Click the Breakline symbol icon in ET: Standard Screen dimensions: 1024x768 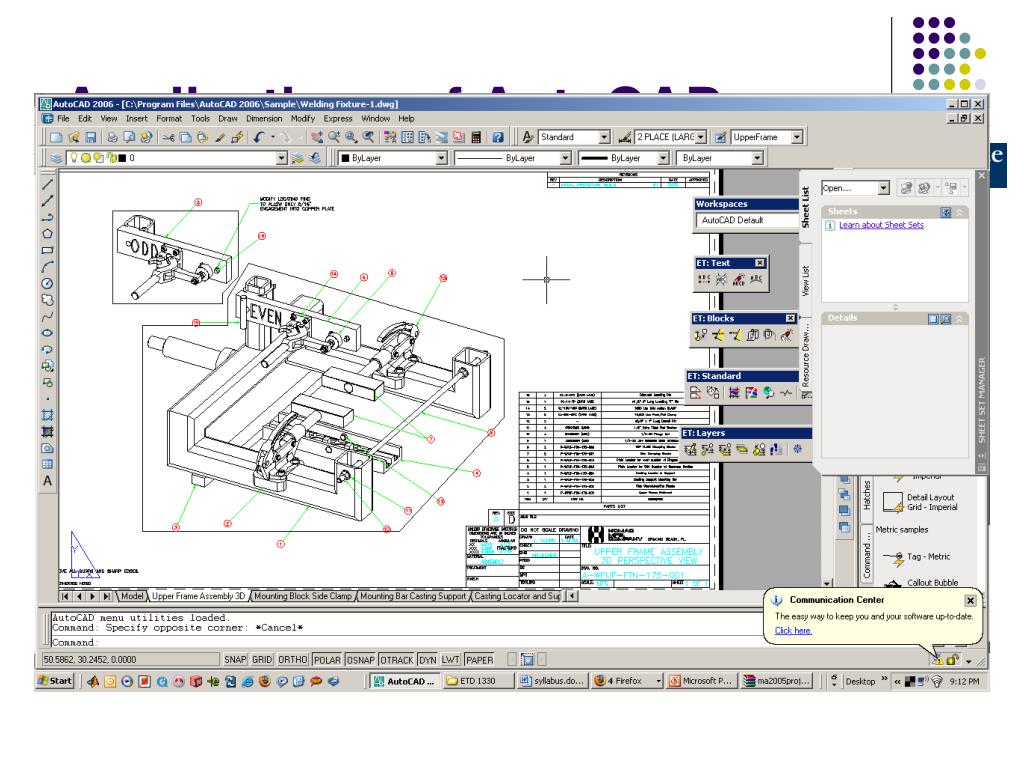[786, 392]
